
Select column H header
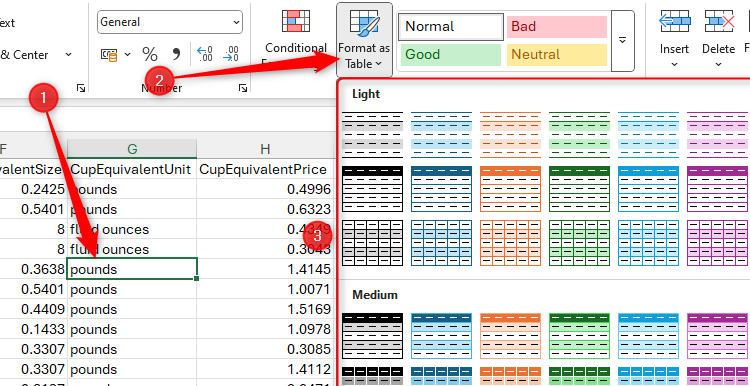click(265, 149)
